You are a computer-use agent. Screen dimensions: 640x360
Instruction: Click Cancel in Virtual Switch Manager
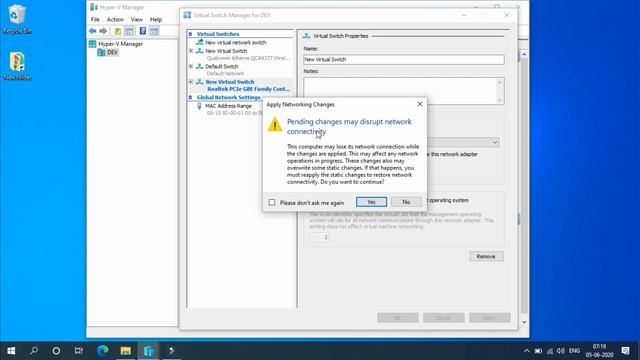point(444,318)
